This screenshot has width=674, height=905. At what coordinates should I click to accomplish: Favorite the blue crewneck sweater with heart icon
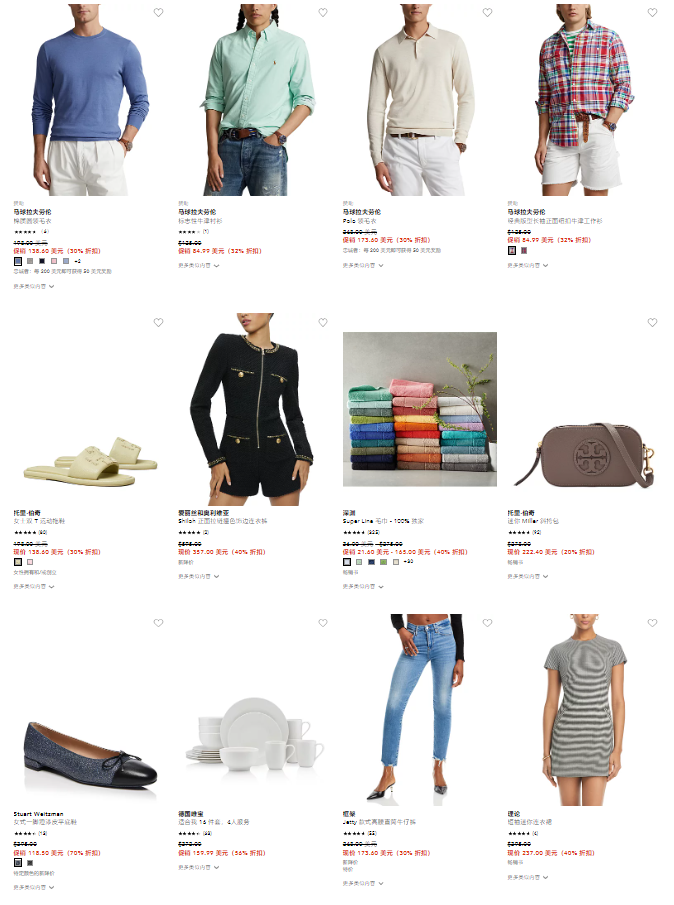(158, 13)
